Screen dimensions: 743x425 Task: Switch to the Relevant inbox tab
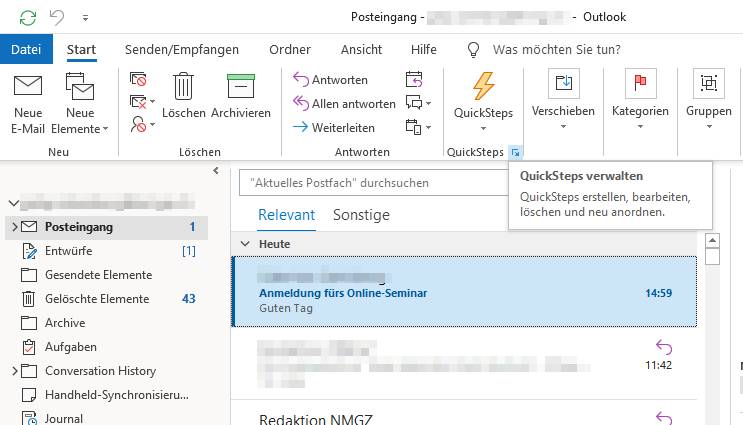coord(286,215)
